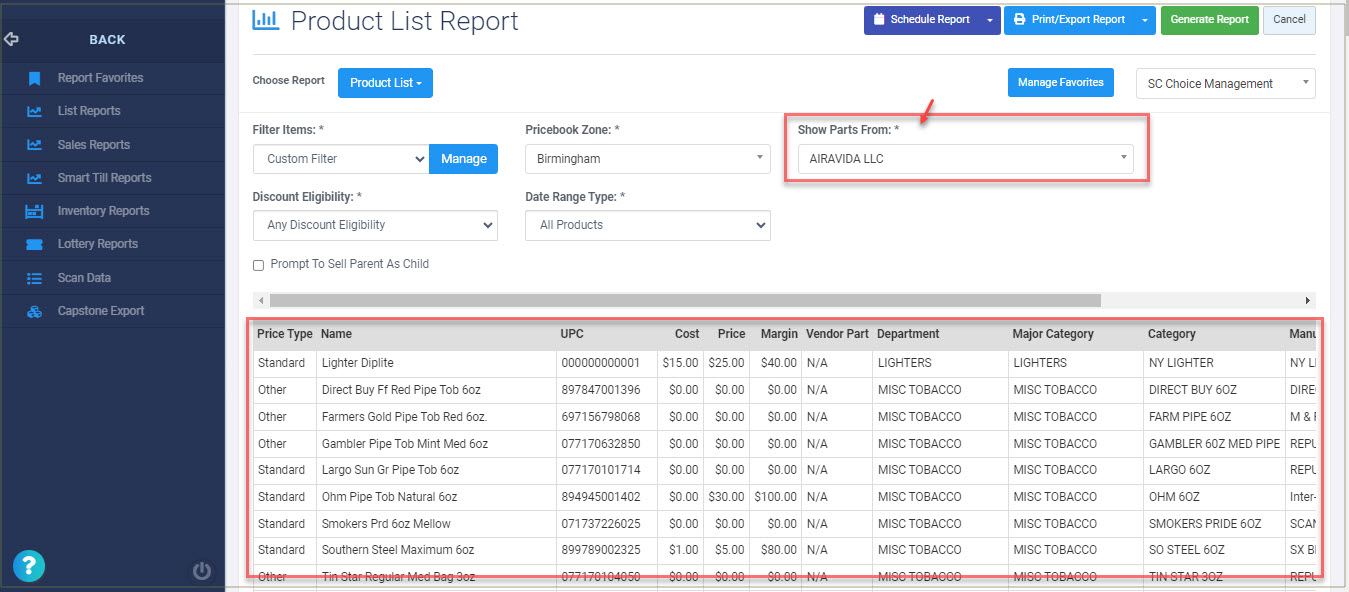This screenshot has height=592, width=1349.
Task: Open the Date Range Type dropdown
Action: 648,225
